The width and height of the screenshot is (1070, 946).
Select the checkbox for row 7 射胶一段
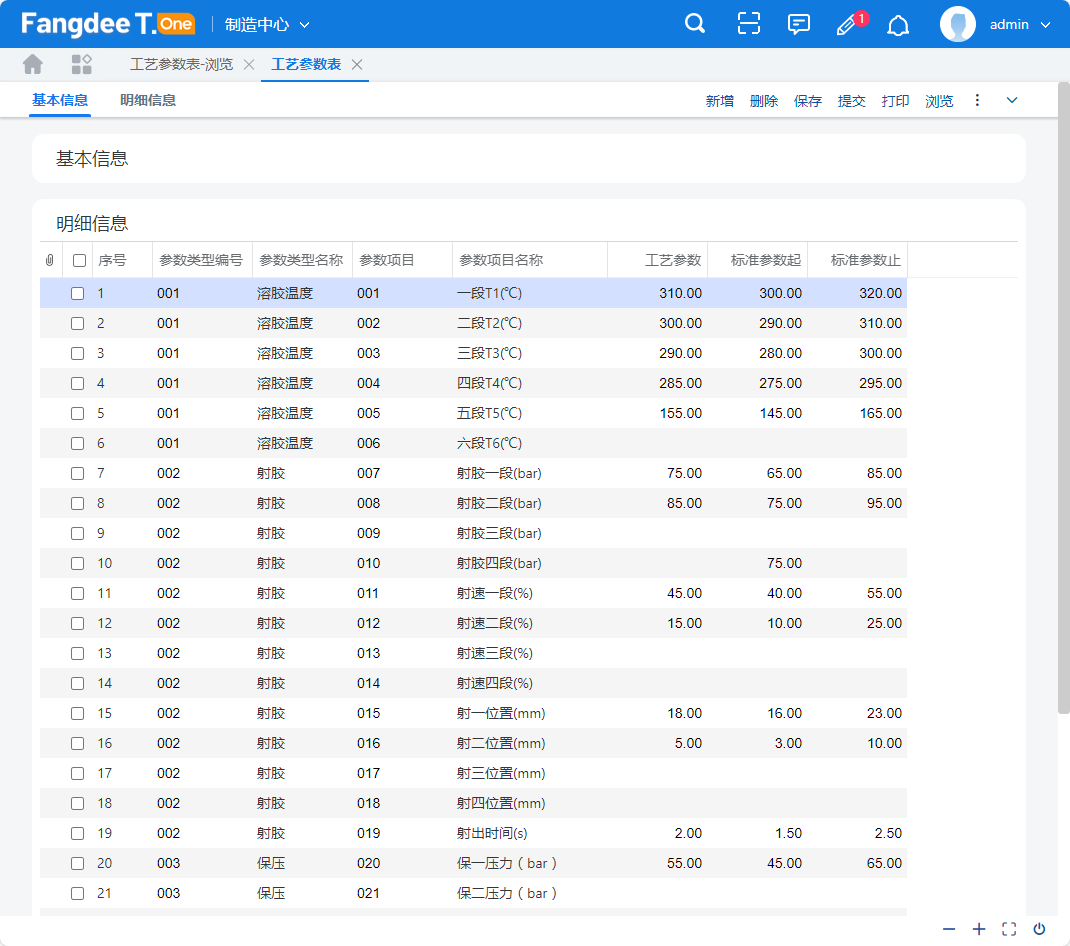[78, 474]
